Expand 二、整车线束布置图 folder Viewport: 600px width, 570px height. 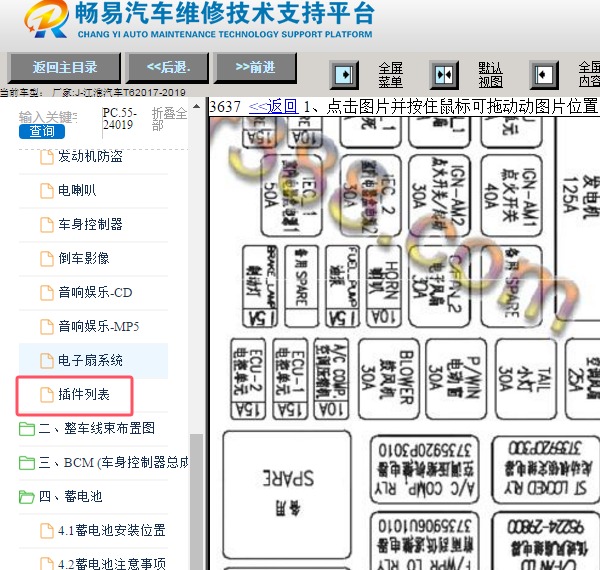pyautogui.click(x=27, y=429)
